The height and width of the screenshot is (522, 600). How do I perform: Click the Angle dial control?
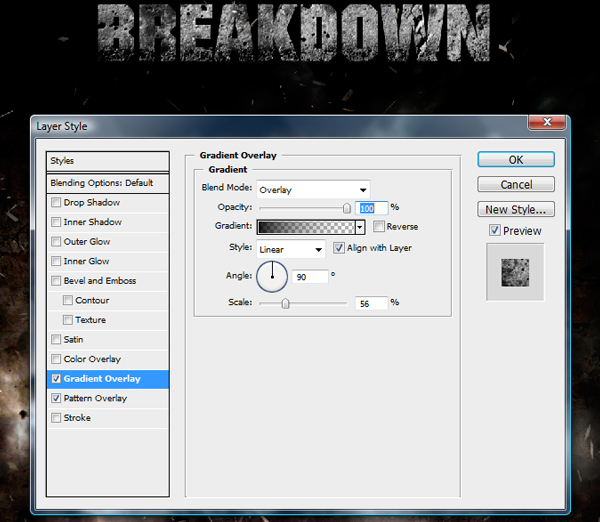tap(272, 276)
